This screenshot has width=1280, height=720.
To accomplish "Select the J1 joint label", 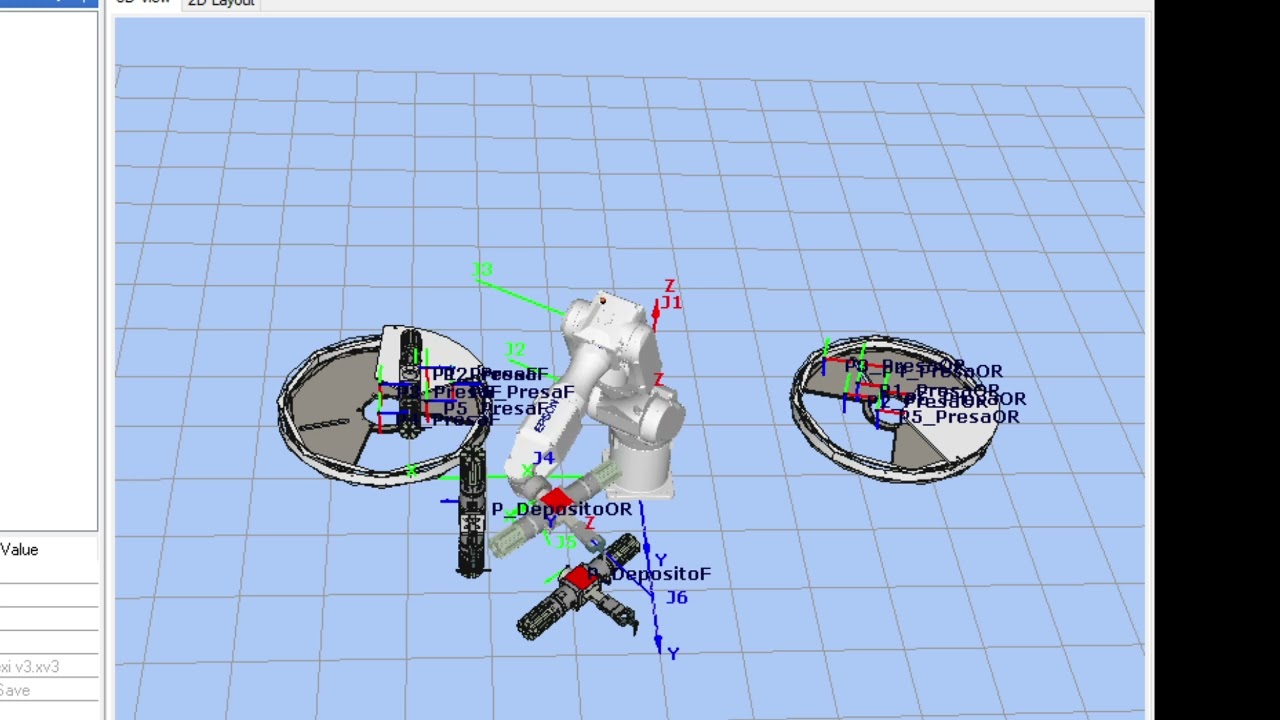I will [671, 302].
